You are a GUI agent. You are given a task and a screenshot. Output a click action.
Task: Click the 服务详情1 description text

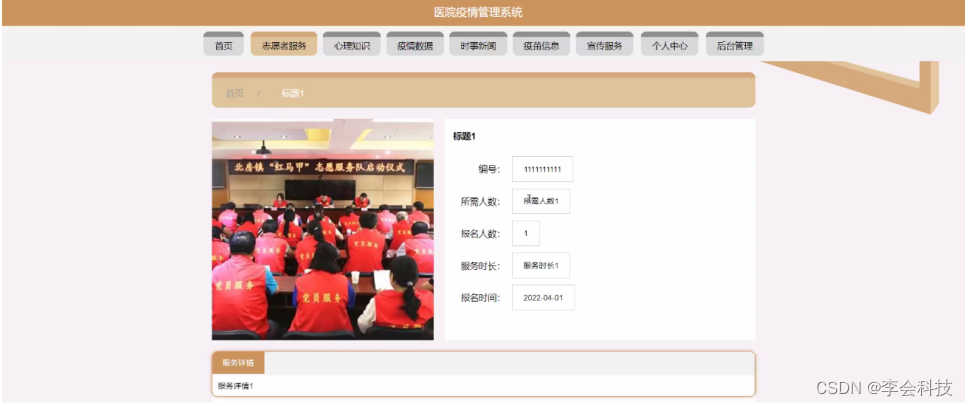pyautogui.click(x=236, y=386)
